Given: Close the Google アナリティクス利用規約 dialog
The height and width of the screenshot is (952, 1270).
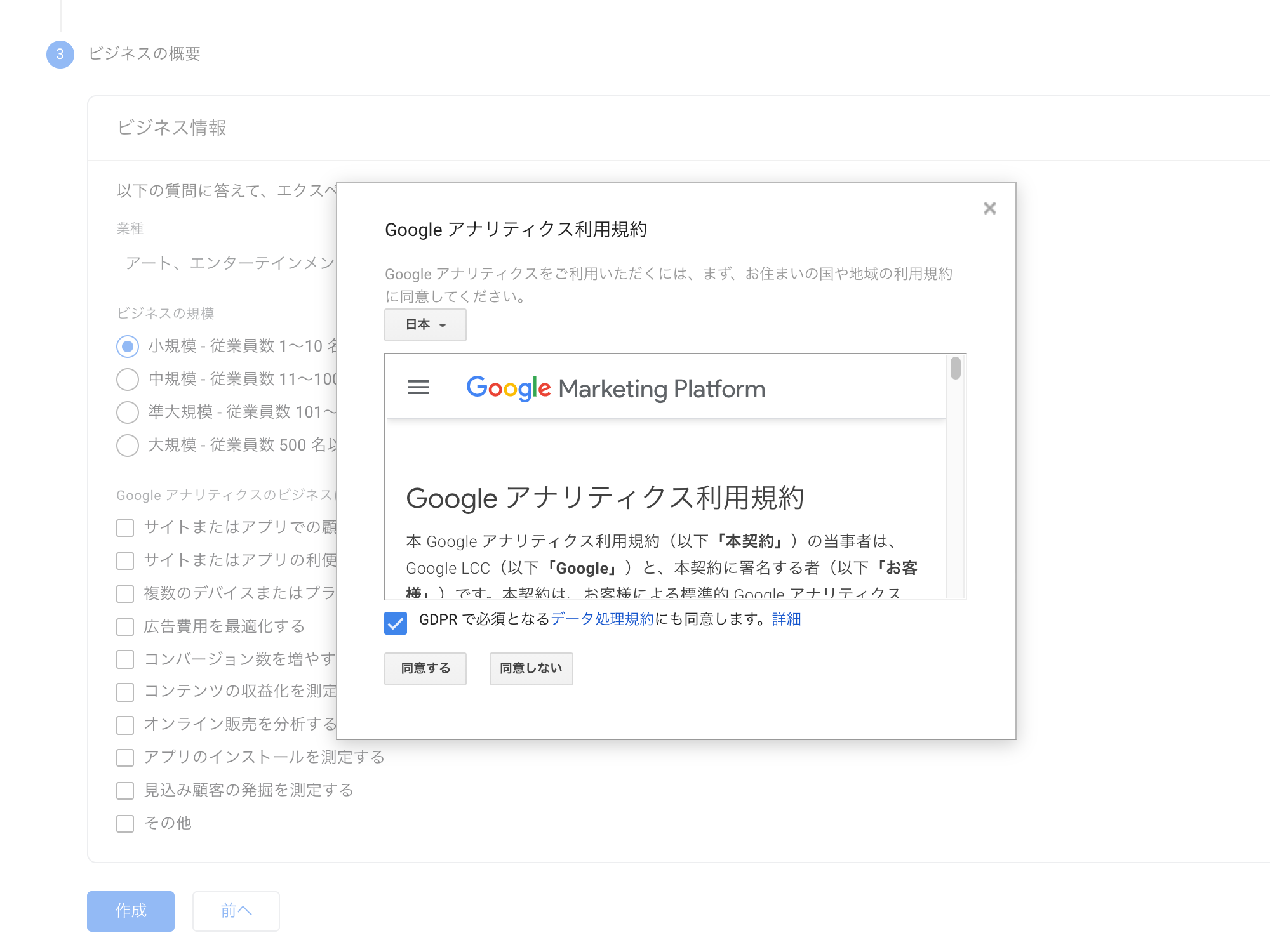Looking at the screenshot, I should [989, 208].
